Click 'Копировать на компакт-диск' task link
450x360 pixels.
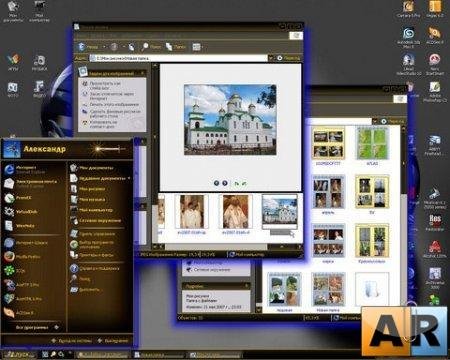click(100, 124)
